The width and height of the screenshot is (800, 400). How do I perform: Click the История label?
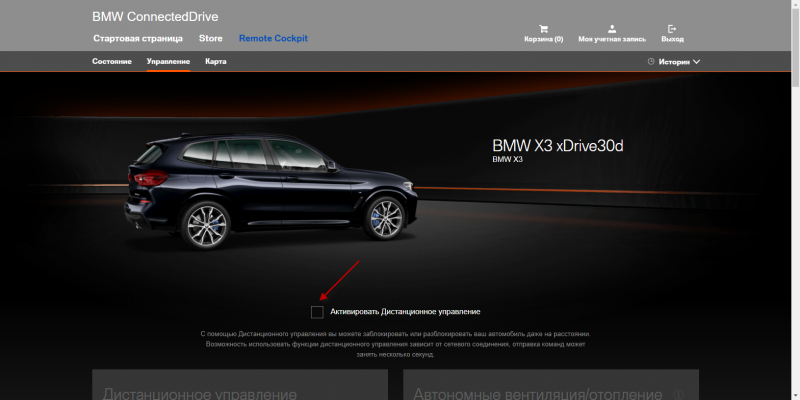[x=674, y=62]
